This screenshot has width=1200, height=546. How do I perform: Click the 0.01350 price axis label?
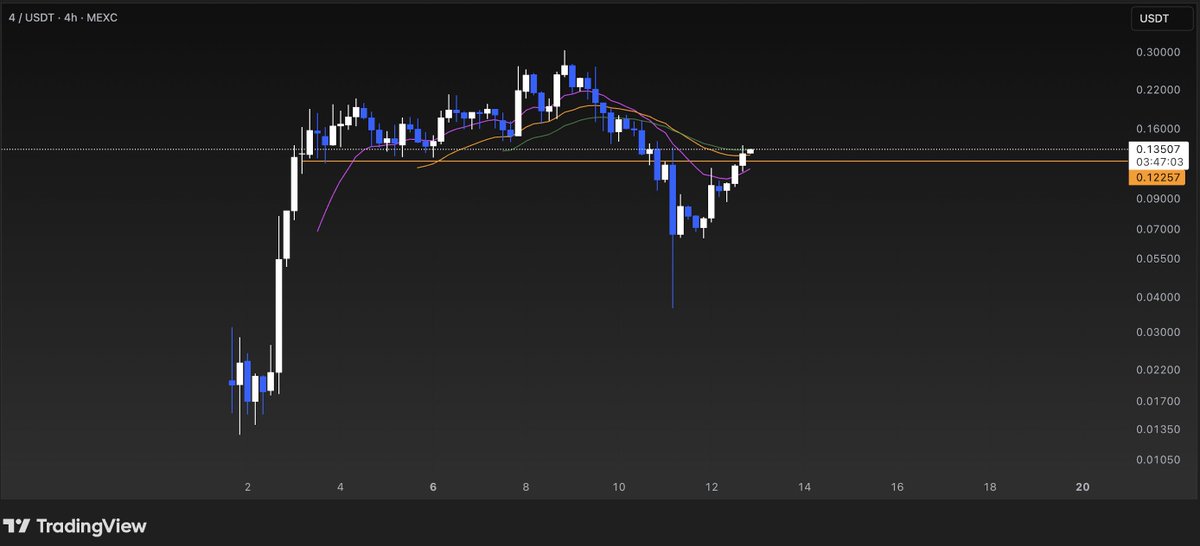click(x=1158, y=429)
